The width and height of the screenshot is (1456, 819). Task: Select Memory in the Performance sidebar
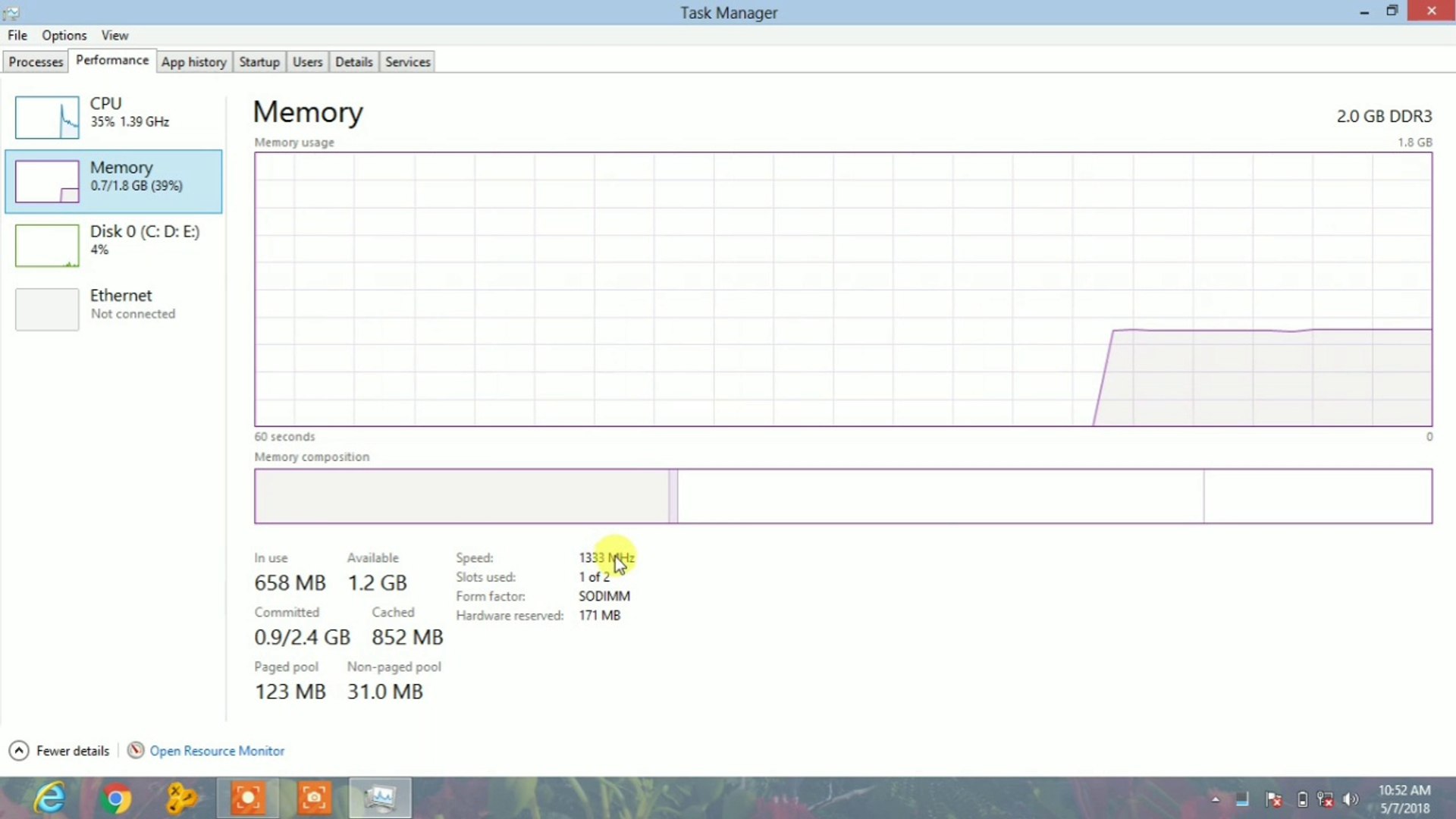(x=114, y=180)
